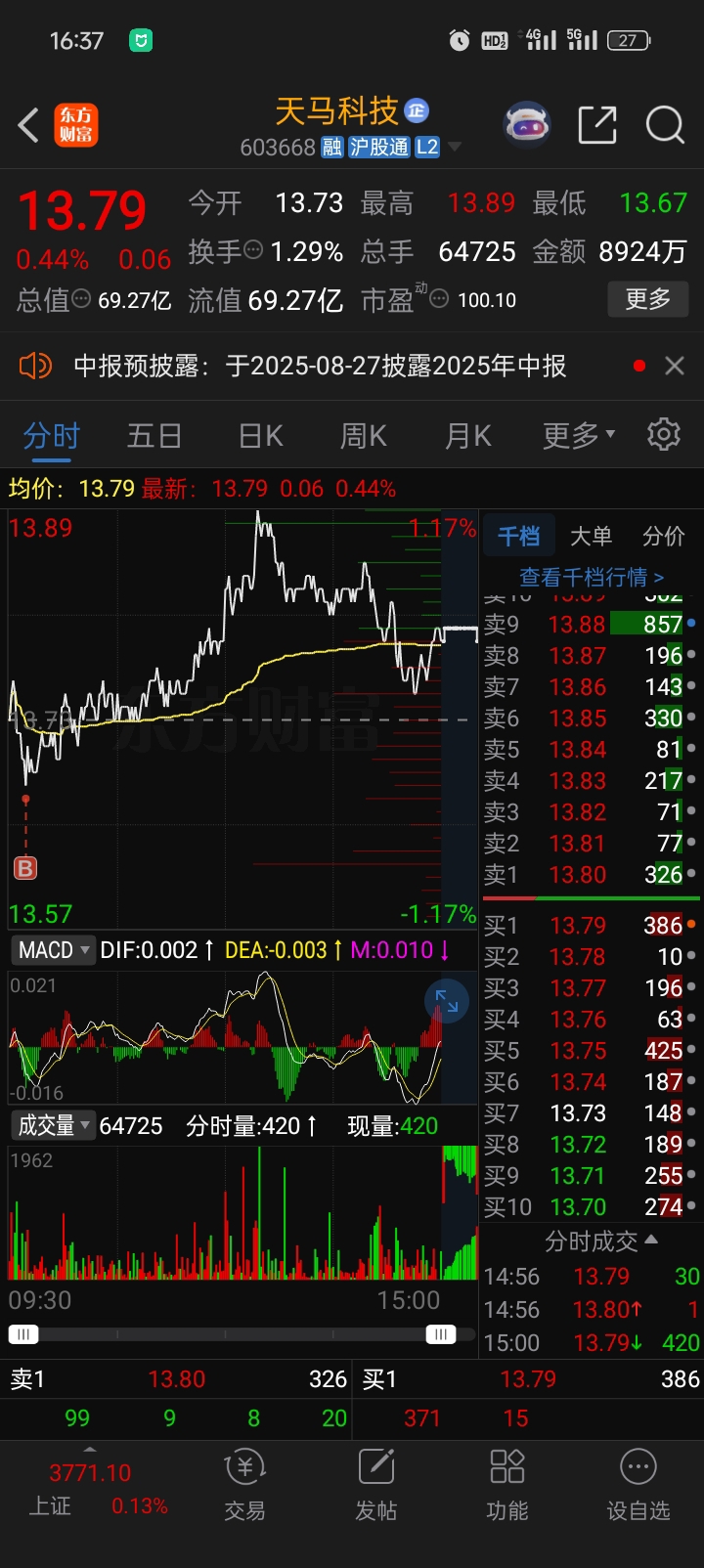Open the 查看千档行情 link
The image size is (704, 1568).
click(592, 577)
